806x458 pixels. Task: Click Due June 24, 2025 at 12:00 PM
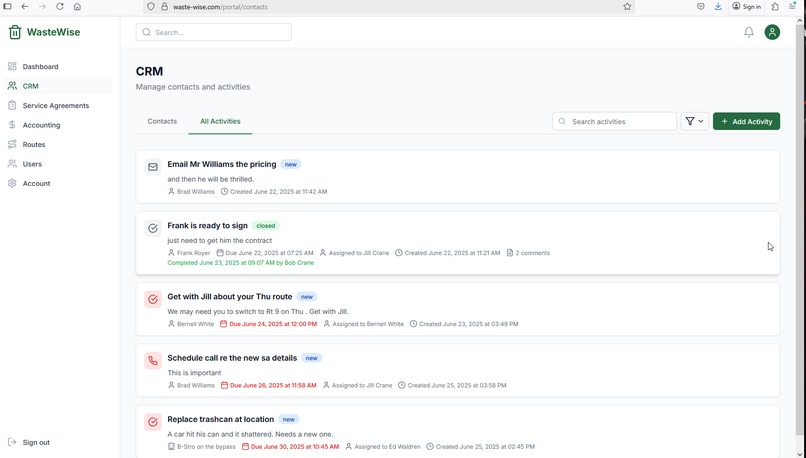(x=273, y=324)
